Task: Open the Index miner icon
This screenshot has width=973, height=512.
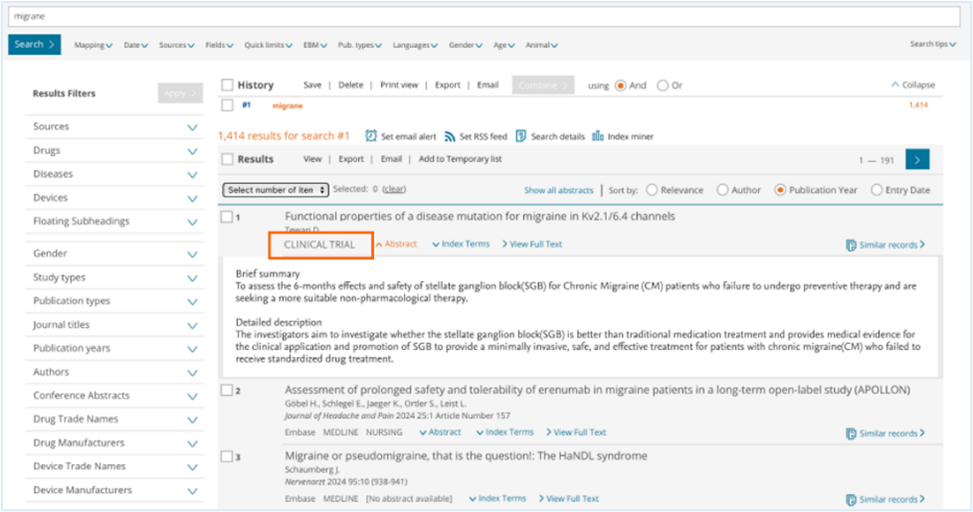Action: click(x=598, y=136)
